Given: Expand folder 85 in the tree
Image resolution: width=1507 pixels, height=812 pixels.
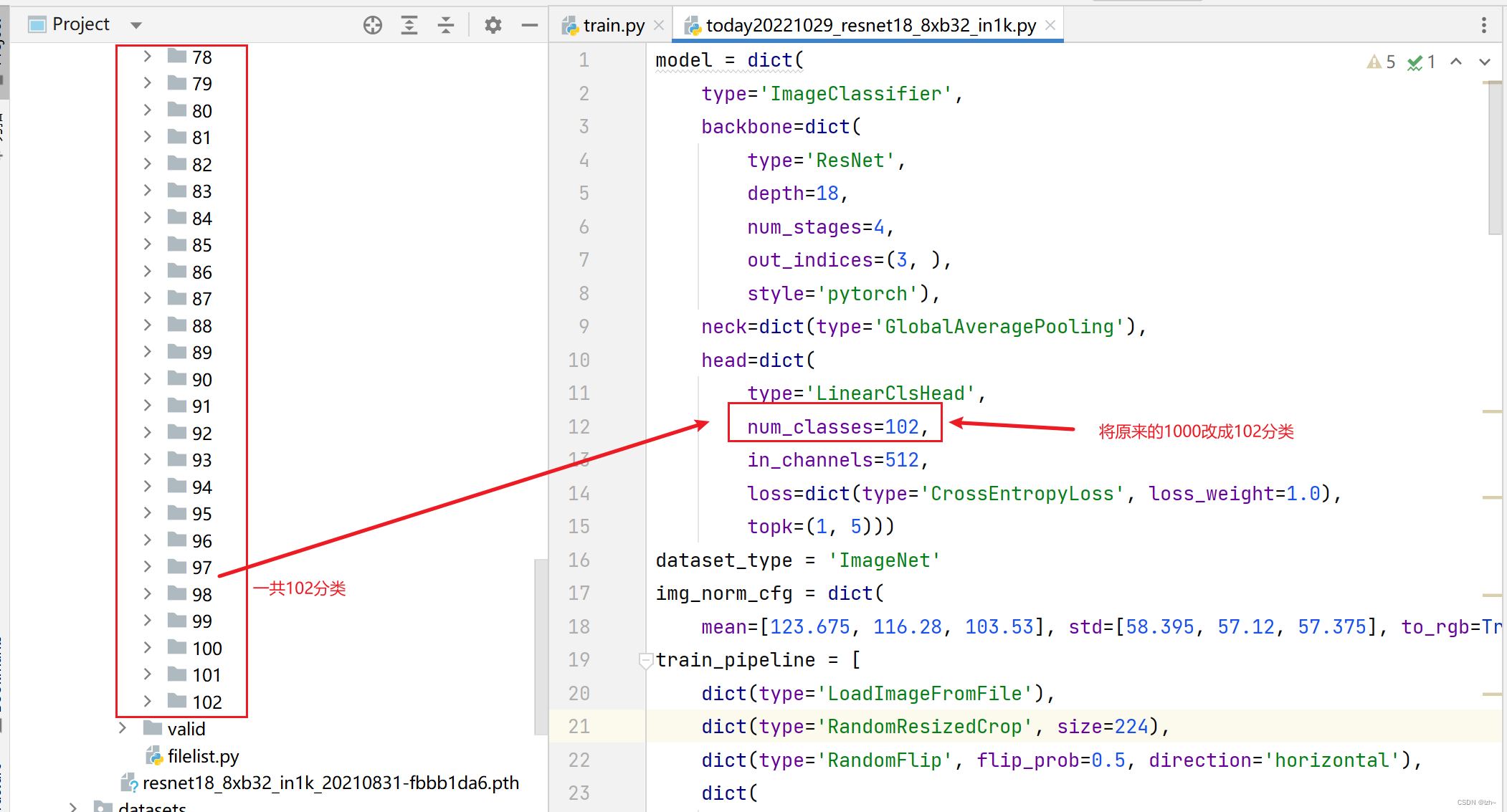Looking at the screenshot, I should click(147, 244).
